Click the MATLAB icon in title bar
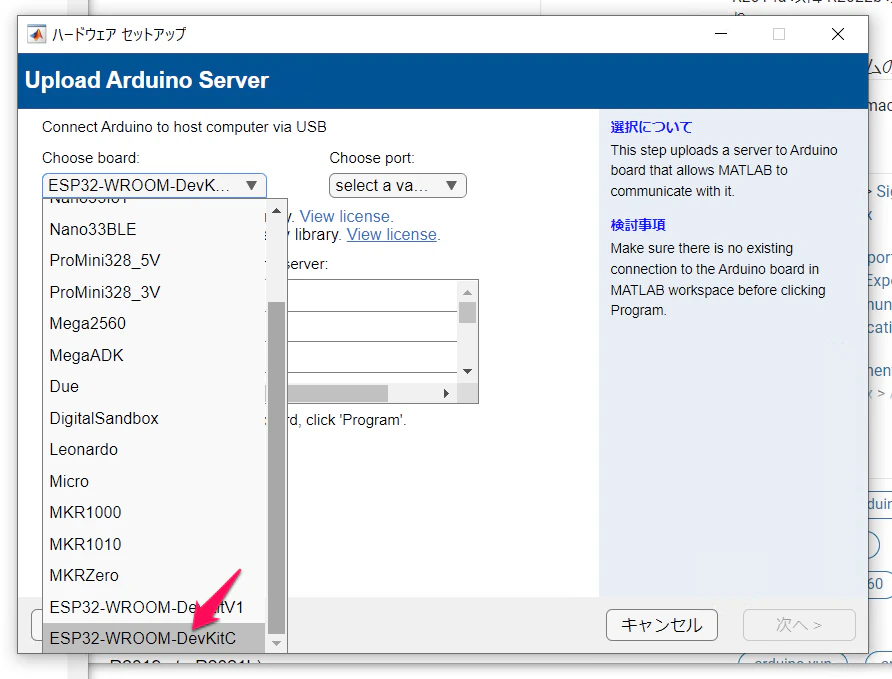This screenshot has width=892, height=679. point(36,34)
